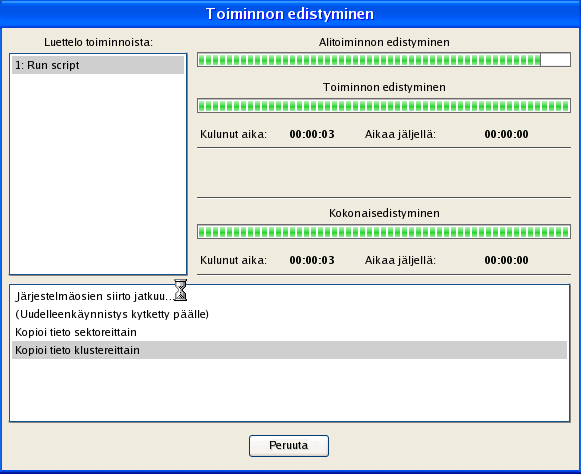Select log line 'Järjestelmäosien siirto jatkuu'
The image size is (581, 474).
click(x=289, y=296)
